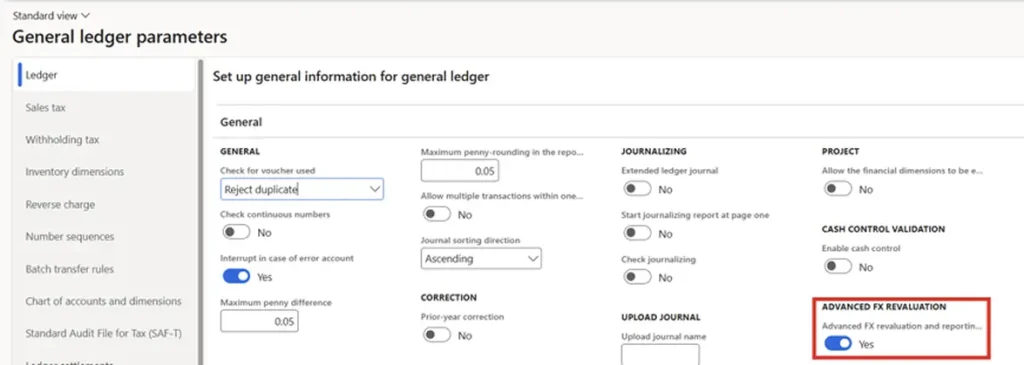Click the PROJECT group heading
Screen dimensions: 1024x365
[x=840, y=151]
